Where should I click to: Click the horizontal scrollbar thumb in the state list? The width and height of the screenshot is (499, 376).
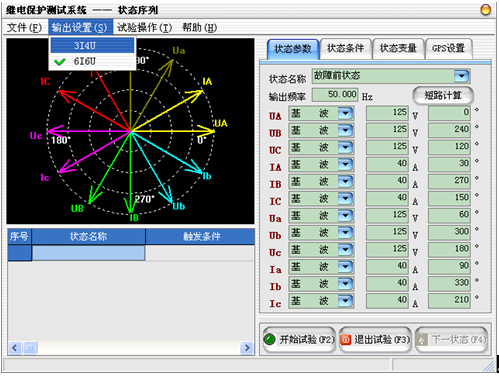coord(30,348)
